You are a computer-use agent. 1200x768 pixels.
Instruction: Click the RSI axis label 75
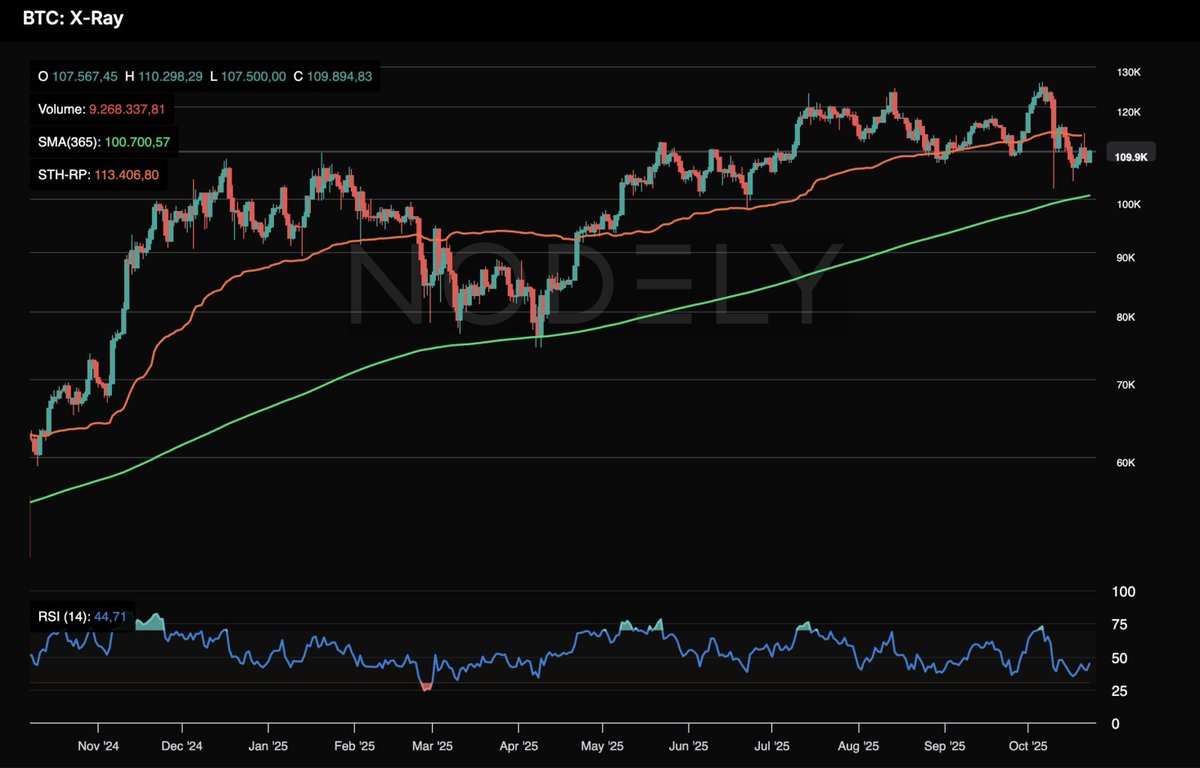click(1121, 626)
